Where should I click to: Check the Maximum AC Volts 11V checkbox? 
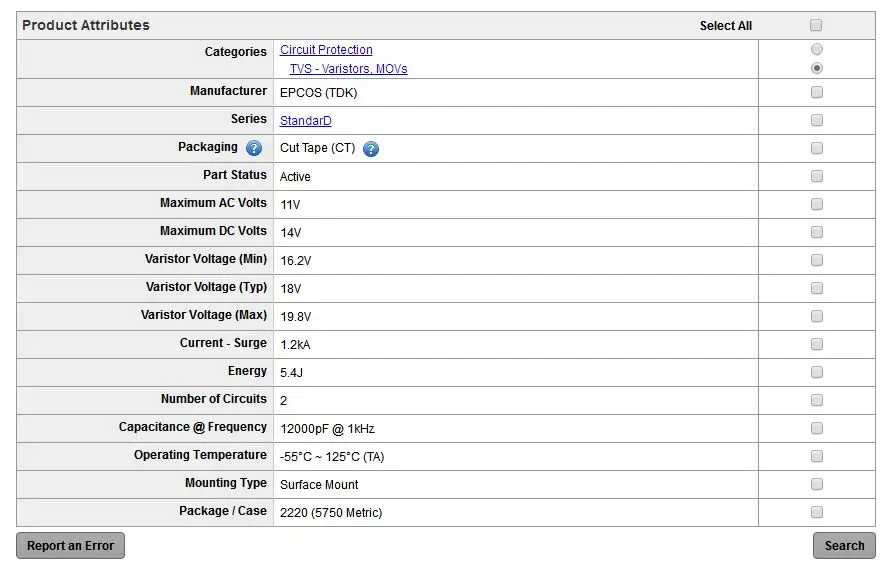pos(817,204)
